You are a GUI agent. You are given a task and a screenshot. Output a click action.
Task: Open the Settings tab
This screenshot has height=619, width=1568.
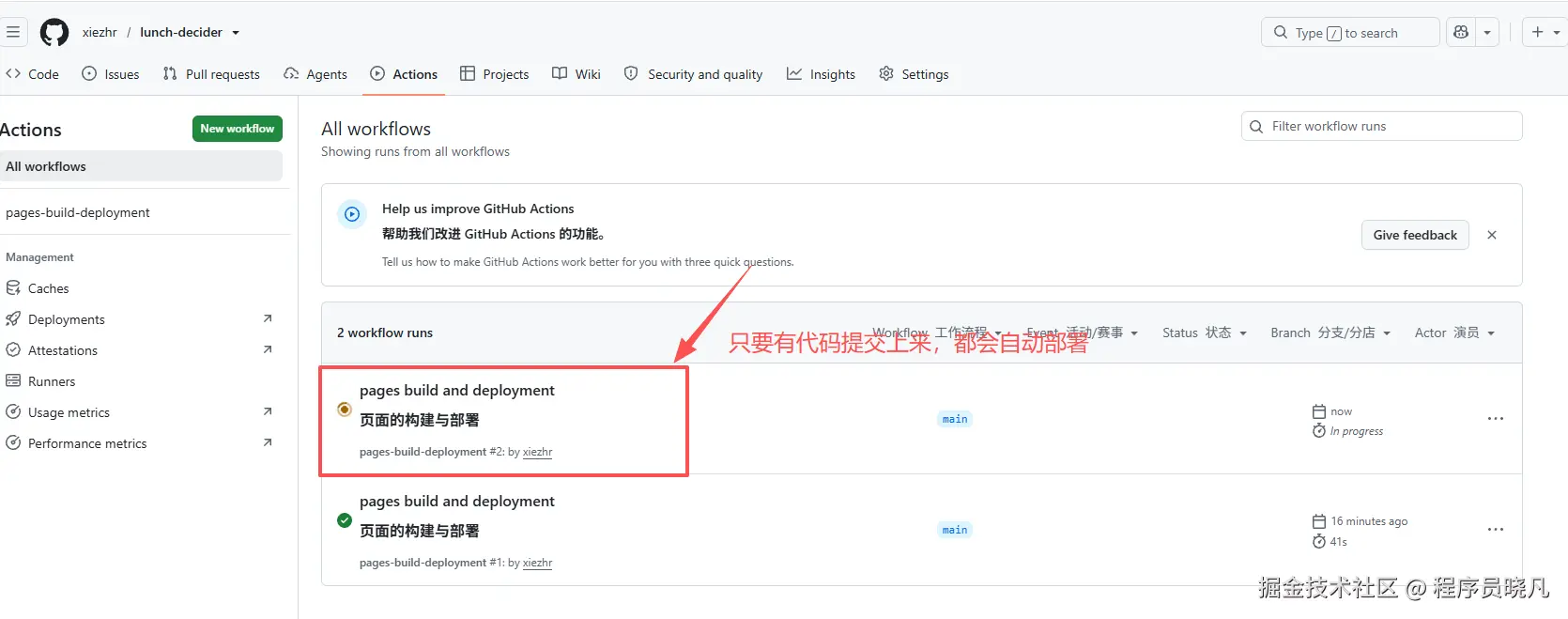tap(914, 74)
